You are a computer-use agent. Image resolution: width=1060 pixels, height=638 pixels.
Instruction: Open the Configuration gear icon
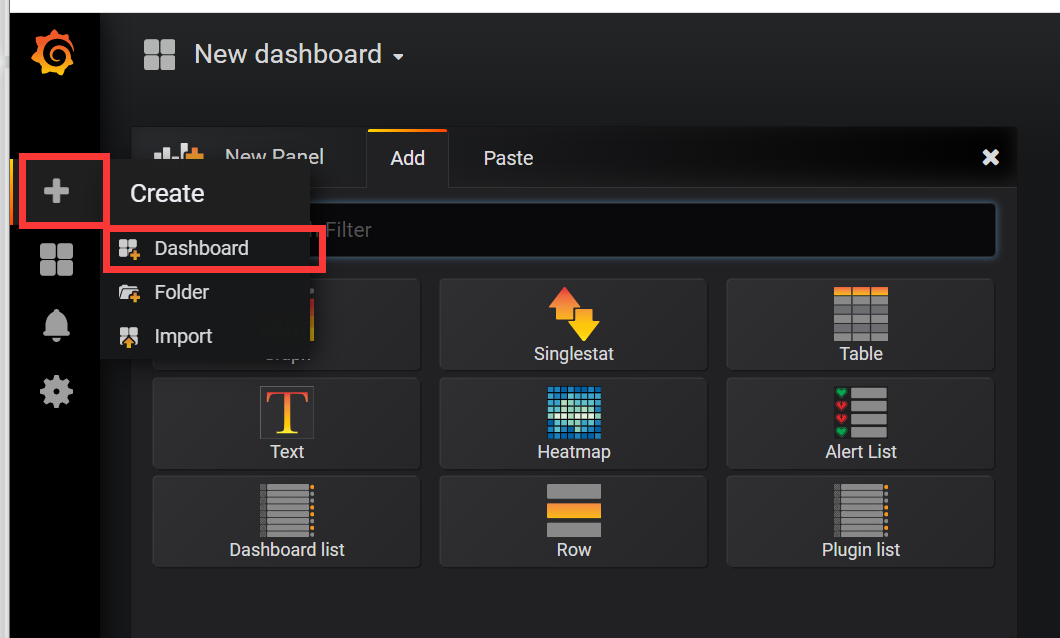(x=56, y=391)
